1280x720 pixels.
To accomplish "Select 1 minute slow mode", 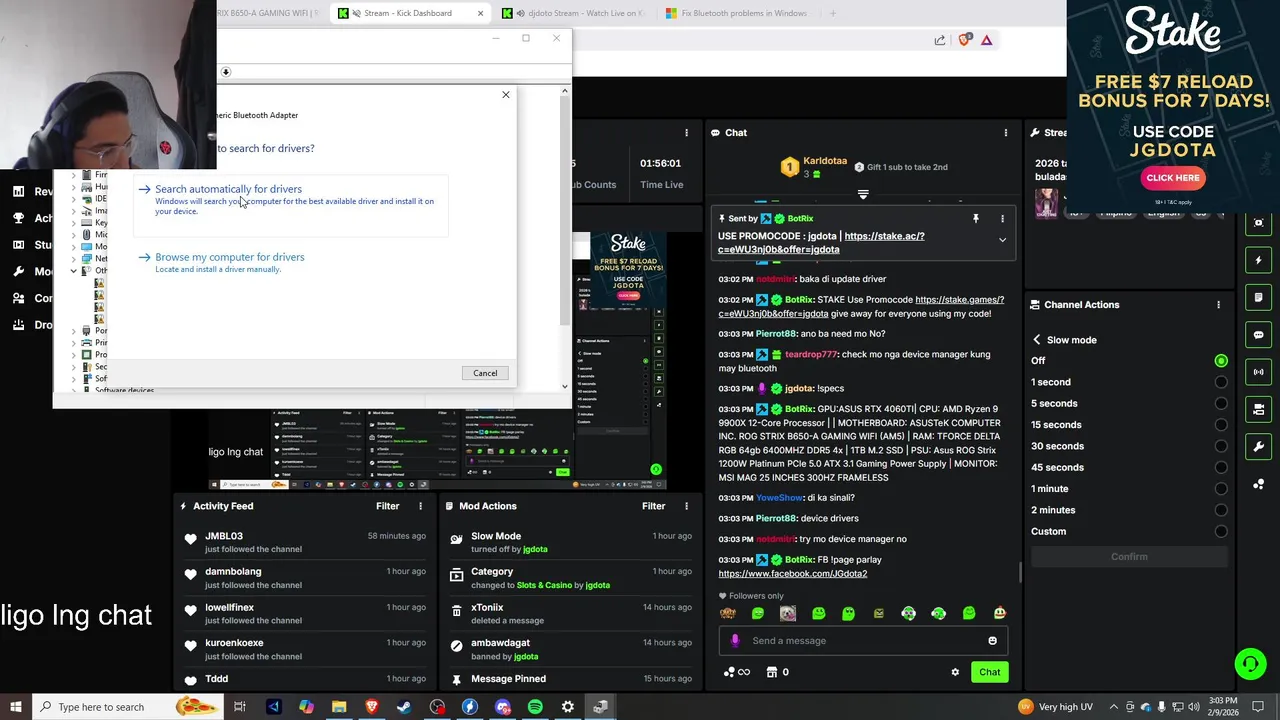I will [1221, 489].
